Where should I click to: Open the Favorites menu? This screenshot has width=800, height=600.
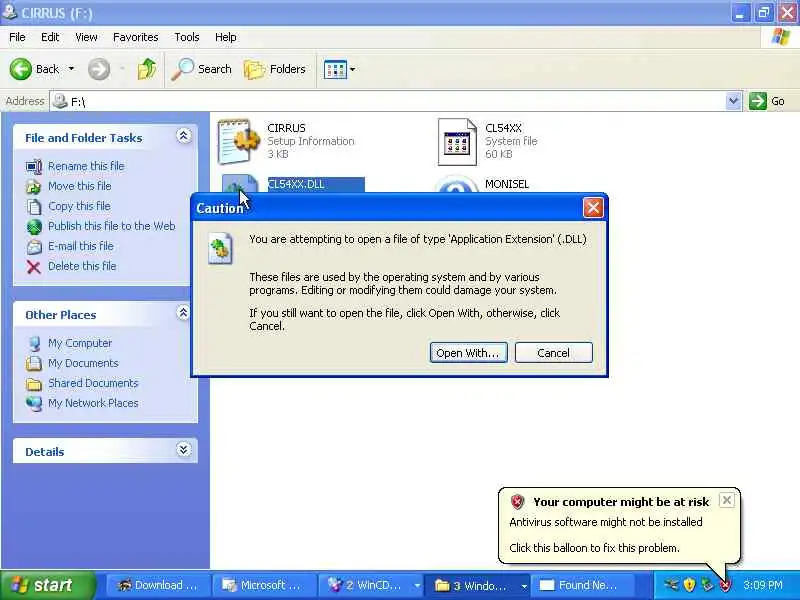136,37
